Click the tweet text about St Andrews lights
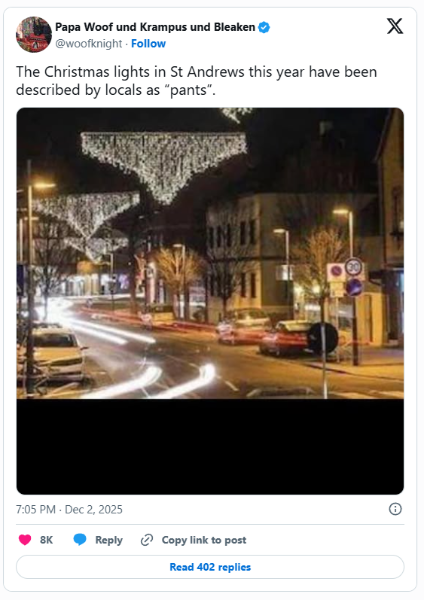The width and height of the screenshot is (424, 600). (x=196, y=81)
